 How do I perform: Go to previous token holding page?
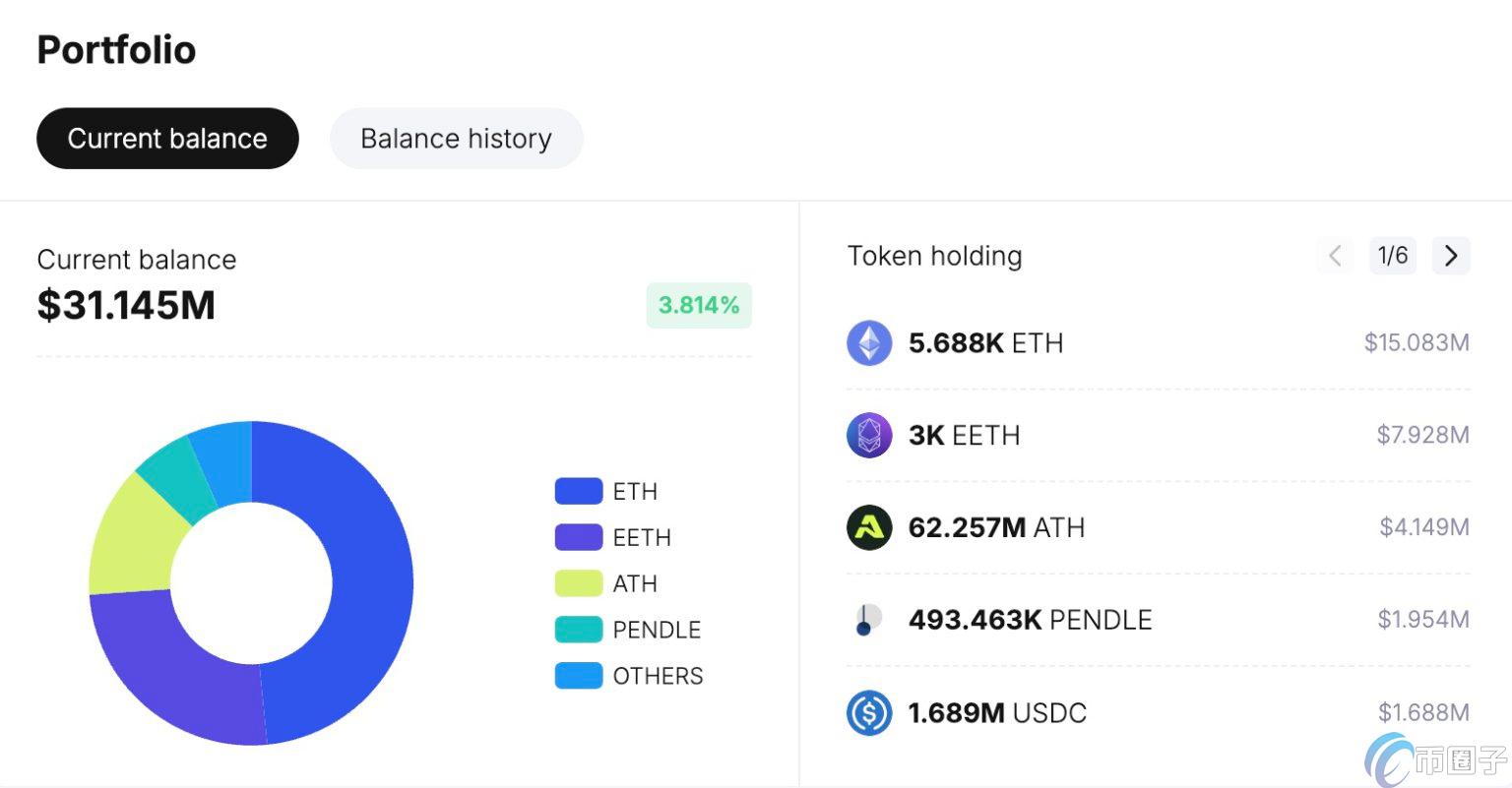pyautogui.click(x=1335, y=256)
